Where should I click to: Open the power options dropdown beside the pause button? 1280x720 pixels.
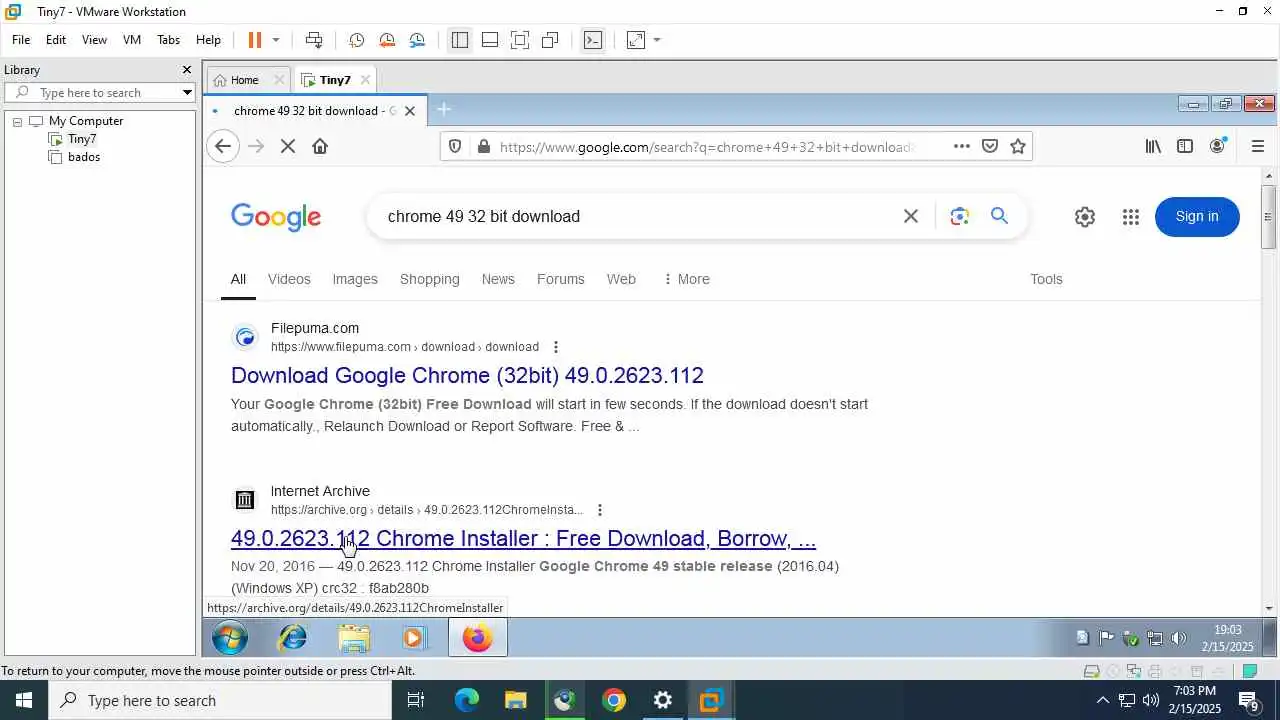pos(276,40)
